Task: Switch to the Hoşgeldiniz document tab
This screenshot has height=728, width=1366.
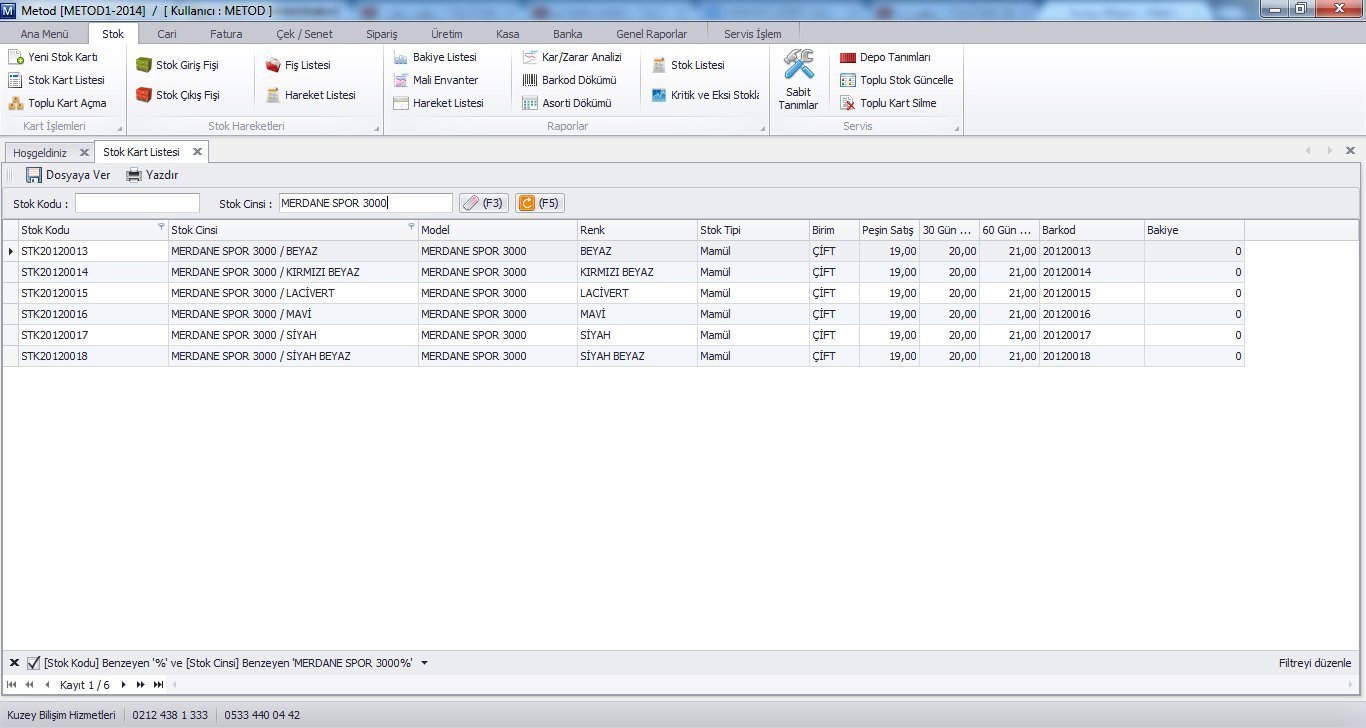Action: (x=40, y=152)
